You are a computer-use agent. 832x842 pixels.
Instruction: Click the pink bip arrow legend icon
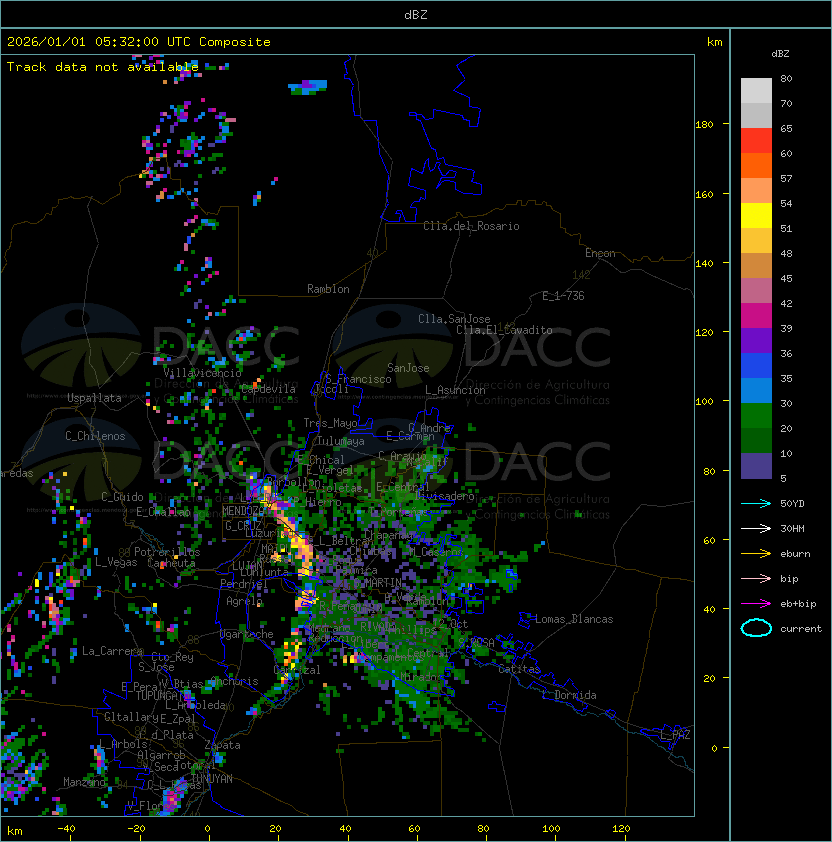click(x=756, y=578)
